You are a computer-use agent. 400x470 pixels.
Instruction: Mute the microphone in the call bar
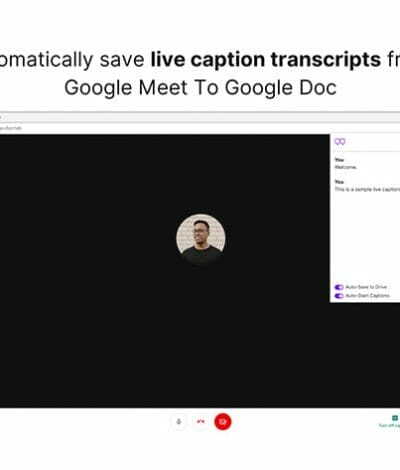pos(179,422)
